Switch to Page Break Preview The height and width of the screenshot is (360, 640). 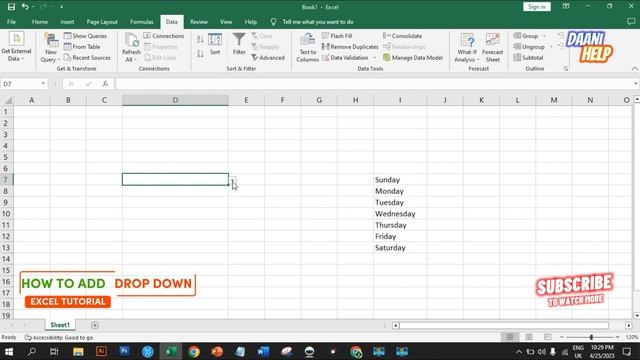tap(548, 337)
